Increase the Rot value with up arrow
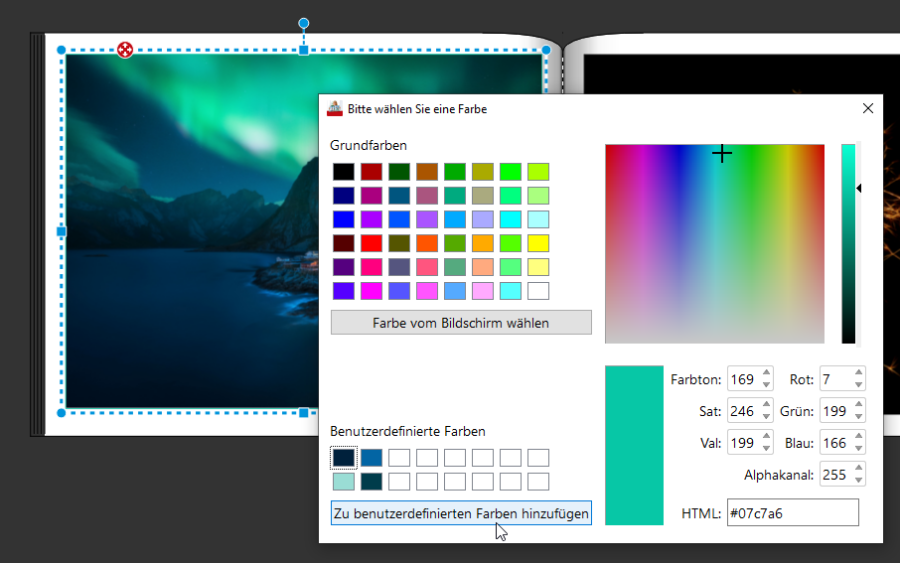900x563 pixels. 858,374
